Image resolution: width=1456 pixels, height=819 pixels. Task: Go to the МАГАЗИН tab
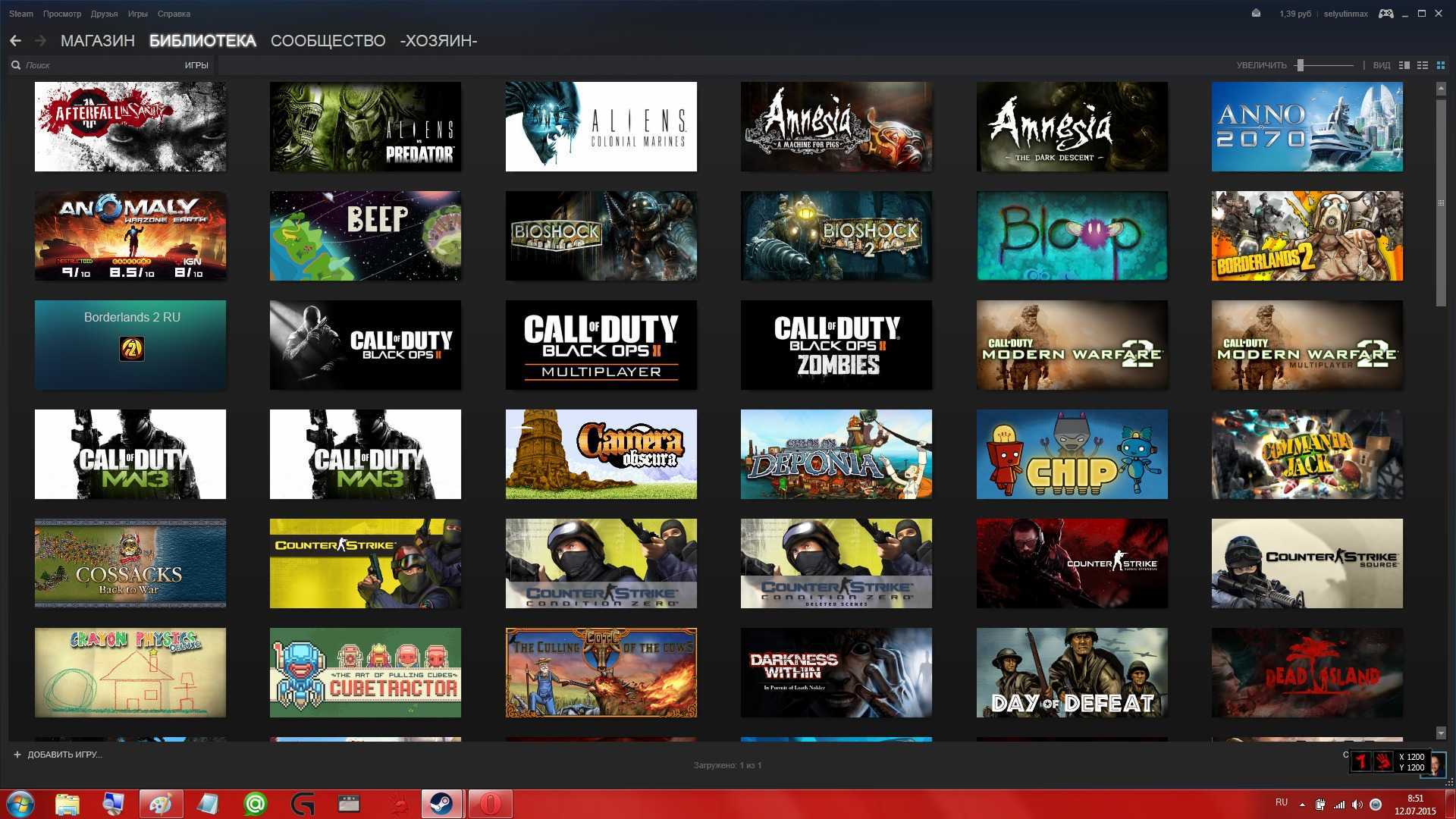point(98,41)
